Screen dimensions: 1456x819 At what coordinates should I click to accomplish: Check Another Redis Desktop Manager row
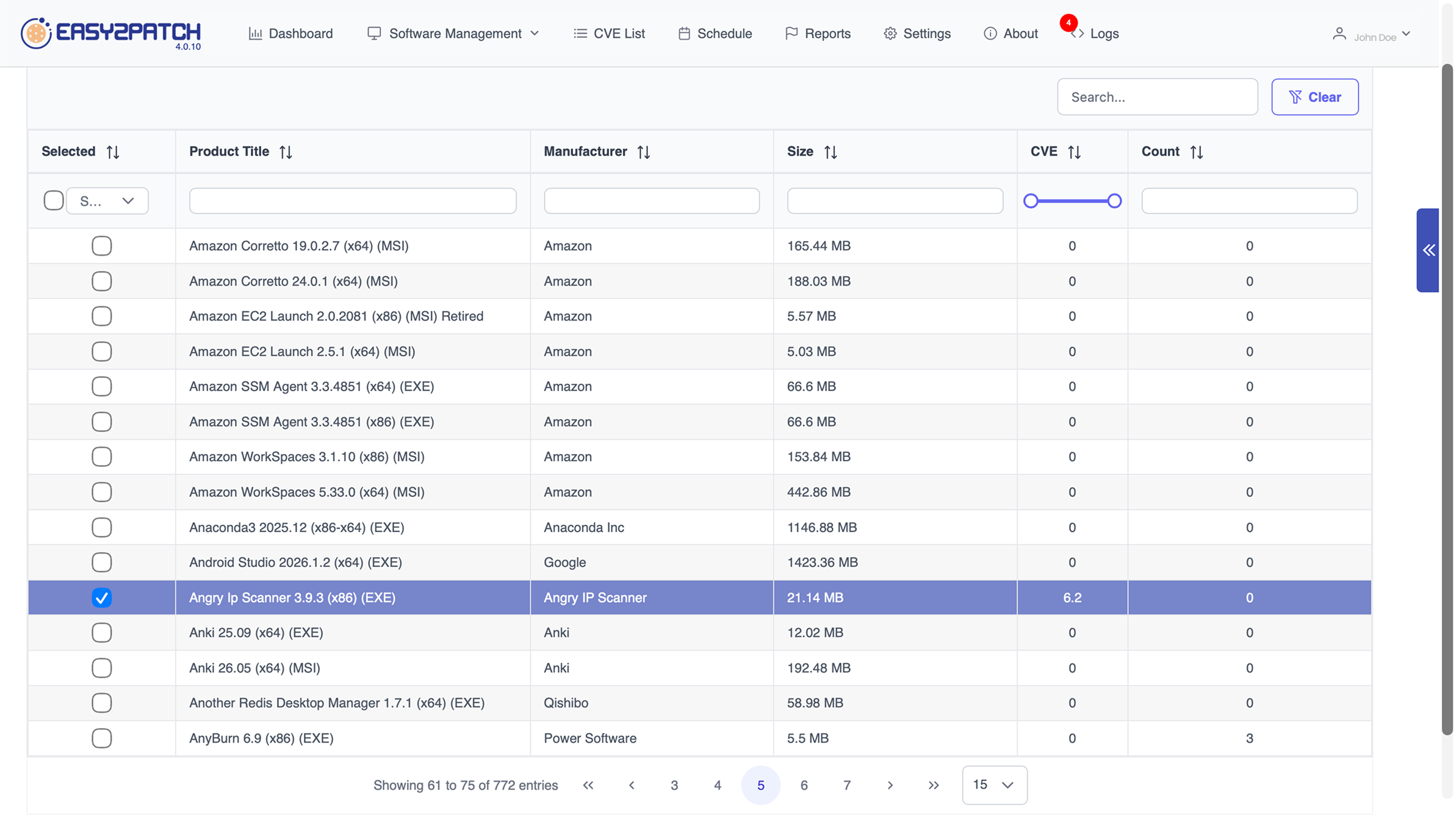pos(102,703)
